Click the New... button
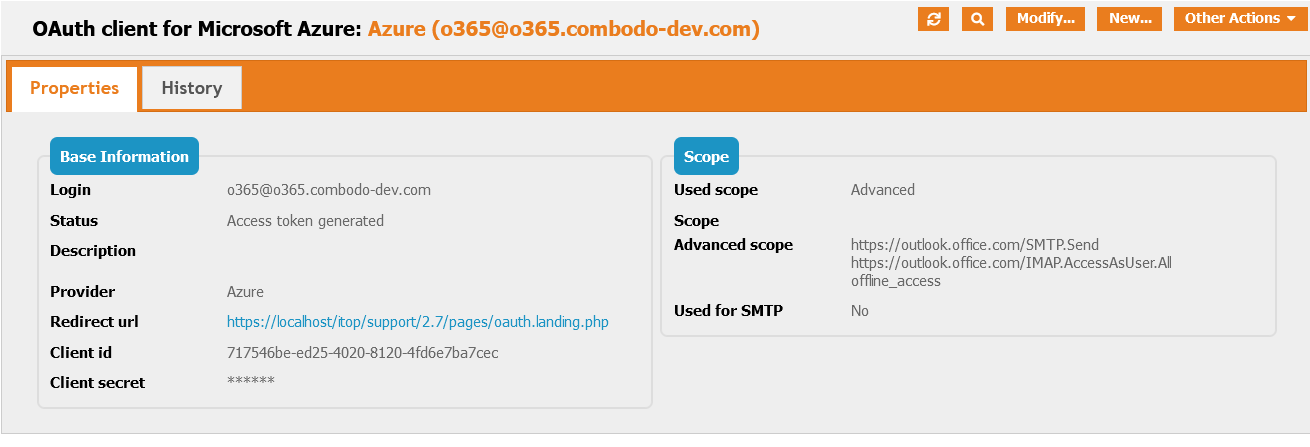The height and width of the screenshot is (447, 1310). click(x=1129, y=18)
